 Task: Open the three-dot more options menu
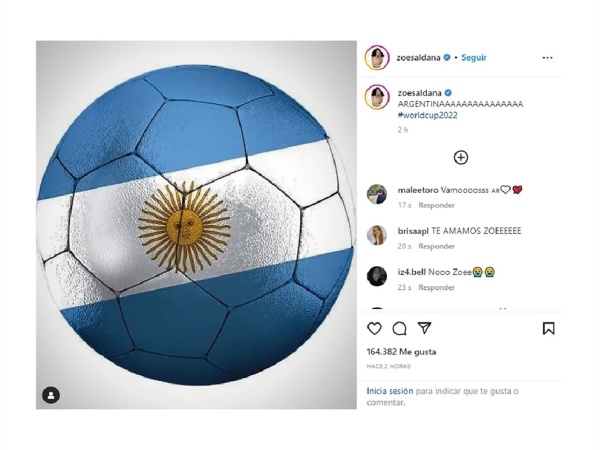point(548,58)
